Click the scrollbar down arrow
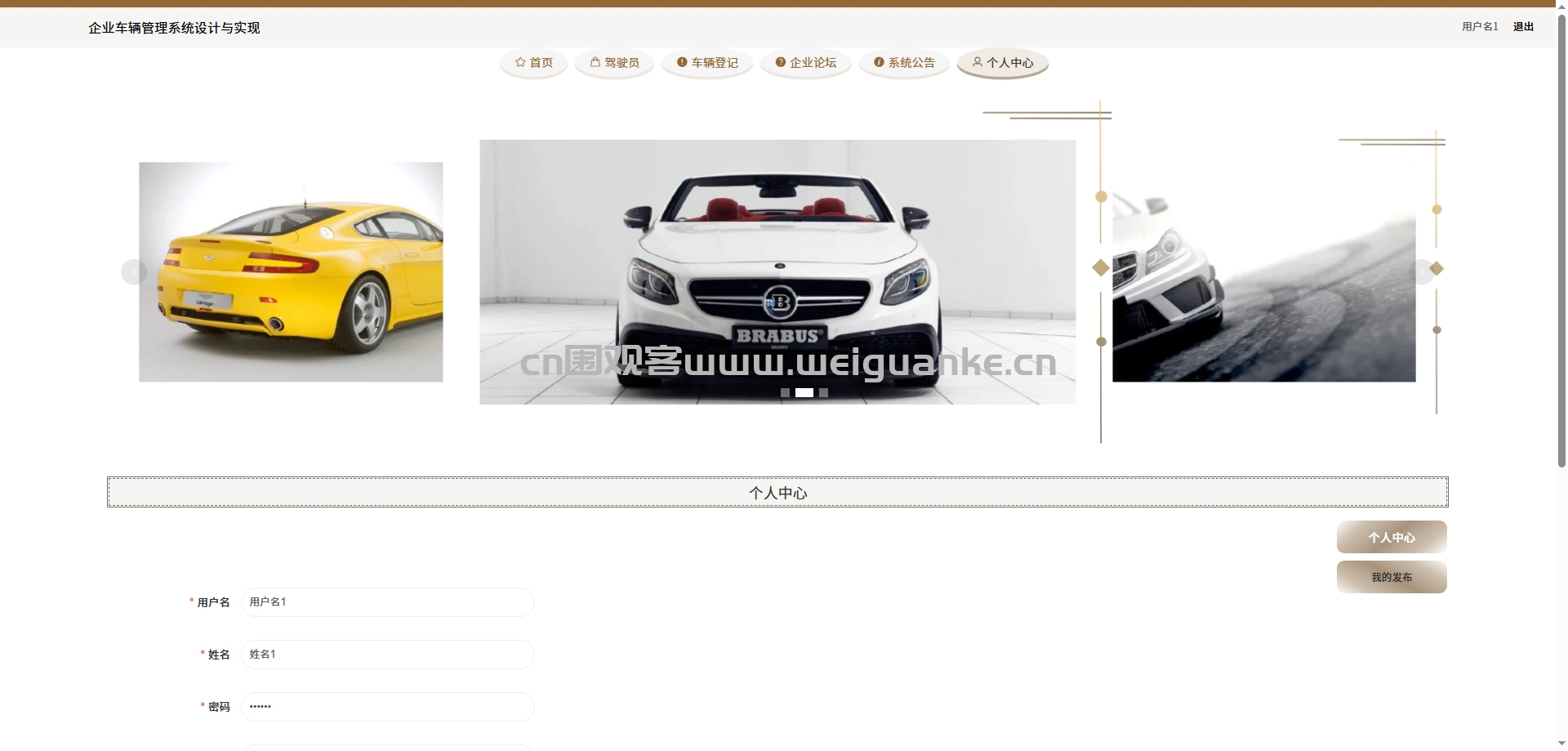The image size is (1568, 751). [x=1561, y=744]
